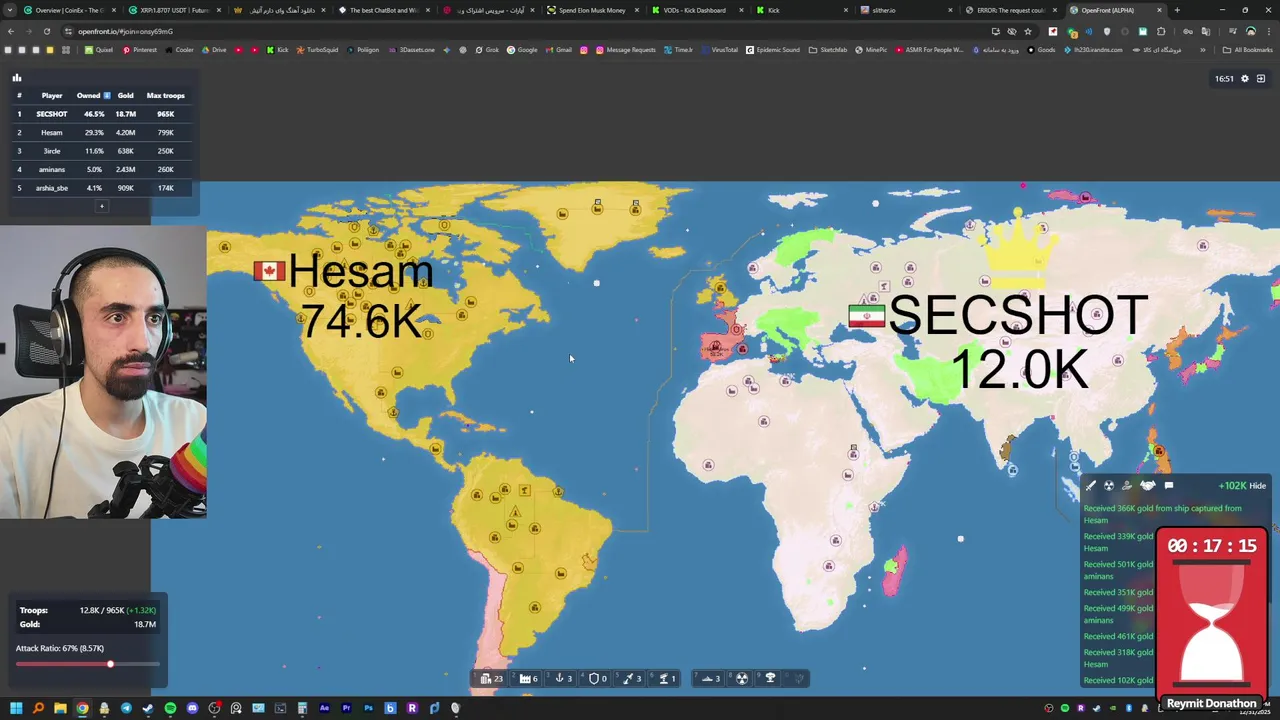Open Windows Start menu
Viewport: 1280px width, 720px height.
tap(16, 708)
